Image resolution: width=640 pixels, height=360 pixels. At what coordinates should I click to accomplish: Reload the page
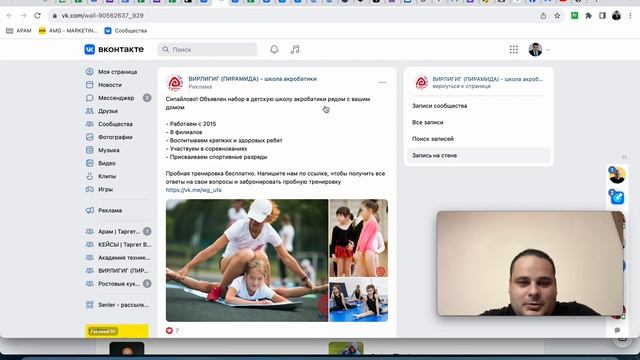(x=38, y=16)
